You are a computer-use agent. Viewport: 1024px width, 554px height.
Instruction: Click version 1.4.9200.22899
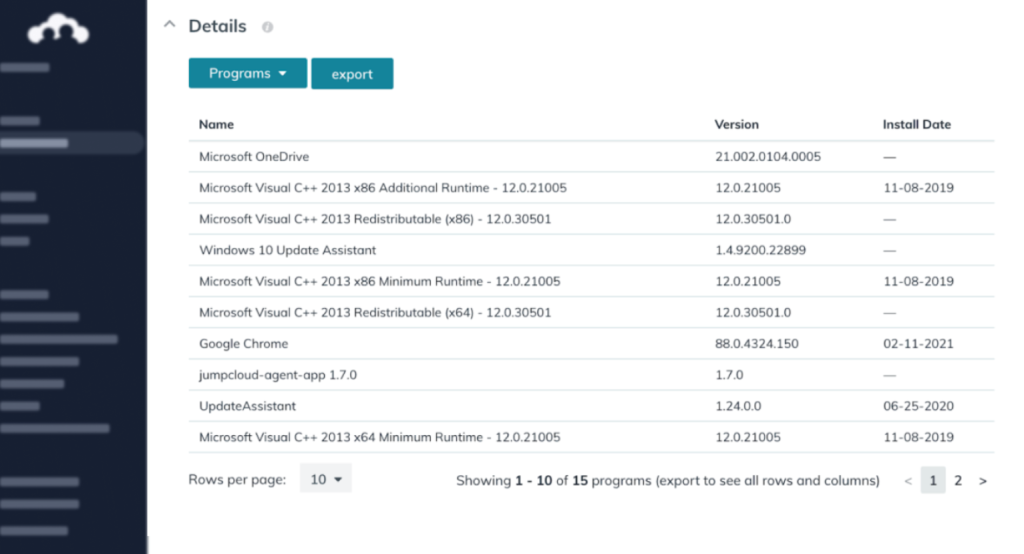pos(761,250)
